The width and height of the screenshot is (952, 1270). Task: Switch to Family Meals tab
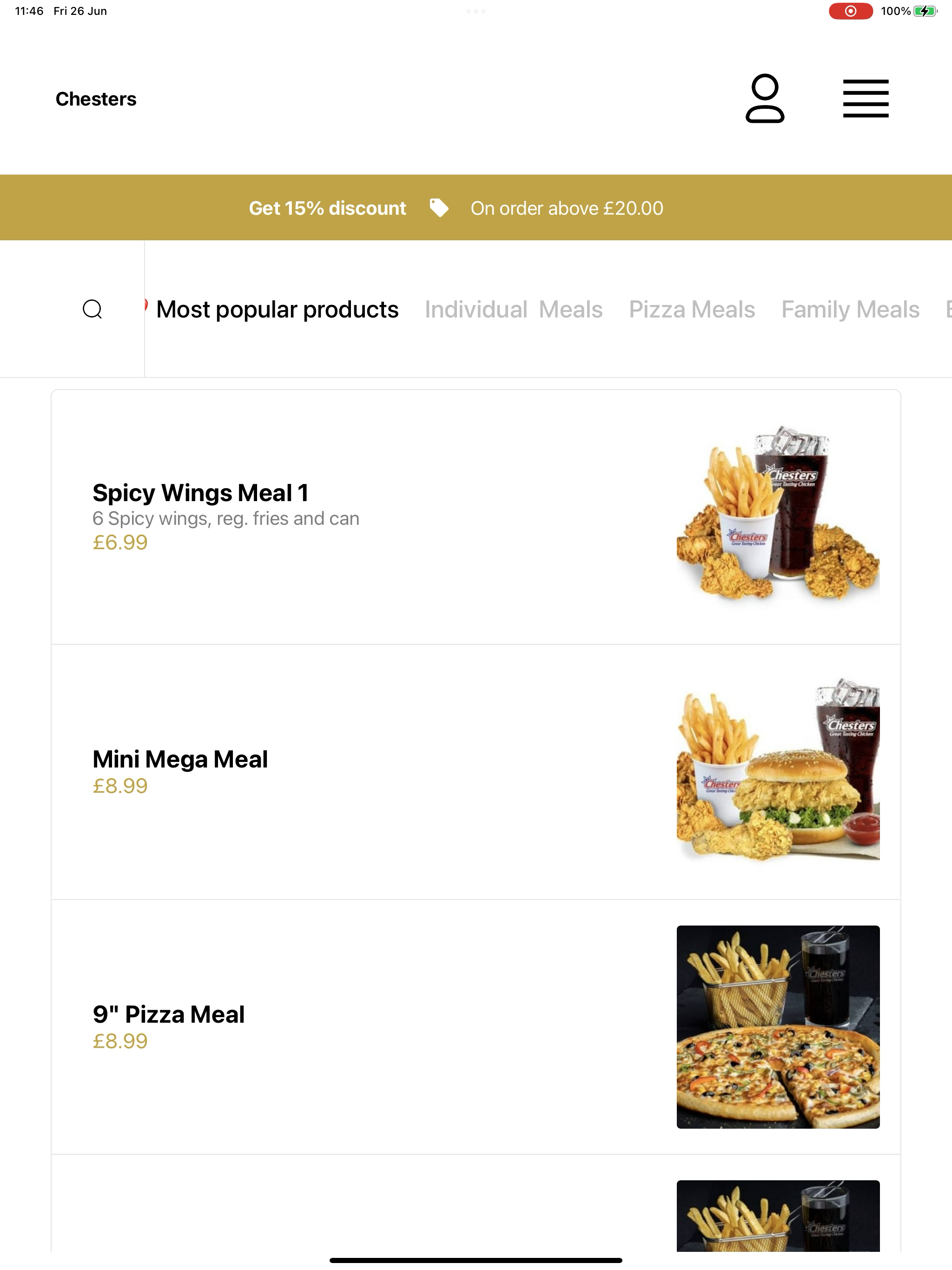[850, 310]
